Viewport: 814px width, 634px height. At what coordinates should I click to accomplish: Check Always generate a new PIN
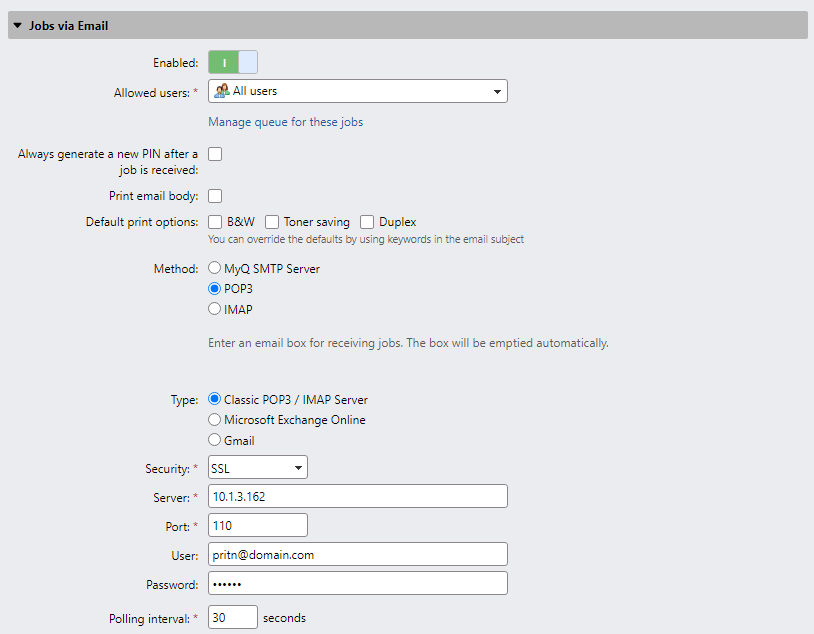point(214,153)
